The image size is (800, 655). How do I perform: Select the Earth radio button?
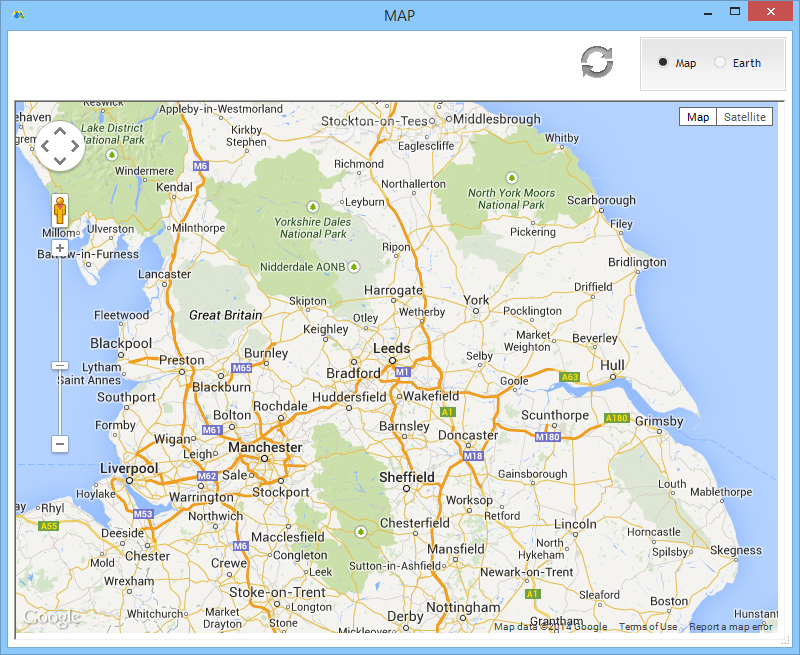(720, 62)
